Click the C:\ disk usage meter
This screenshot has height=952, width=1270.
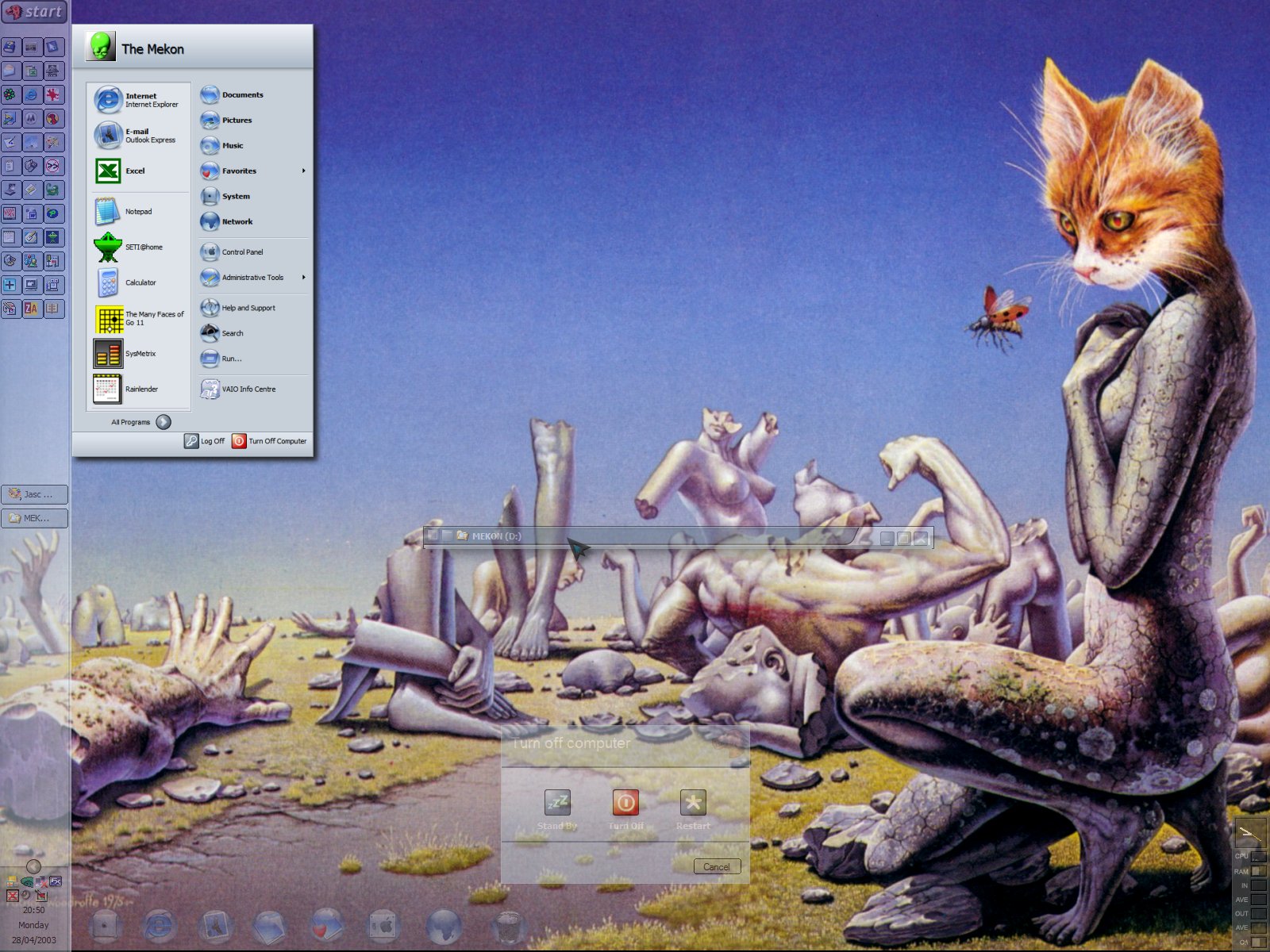[x=1259, y=942]
